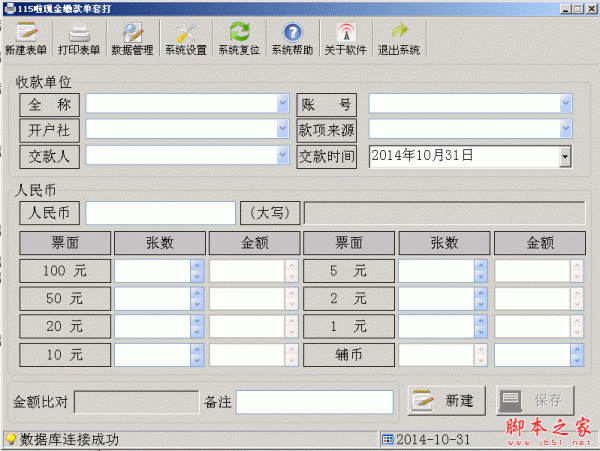The image size is (600, 451).
Task: Click the 账号 label button
Action: pos(326,104)
